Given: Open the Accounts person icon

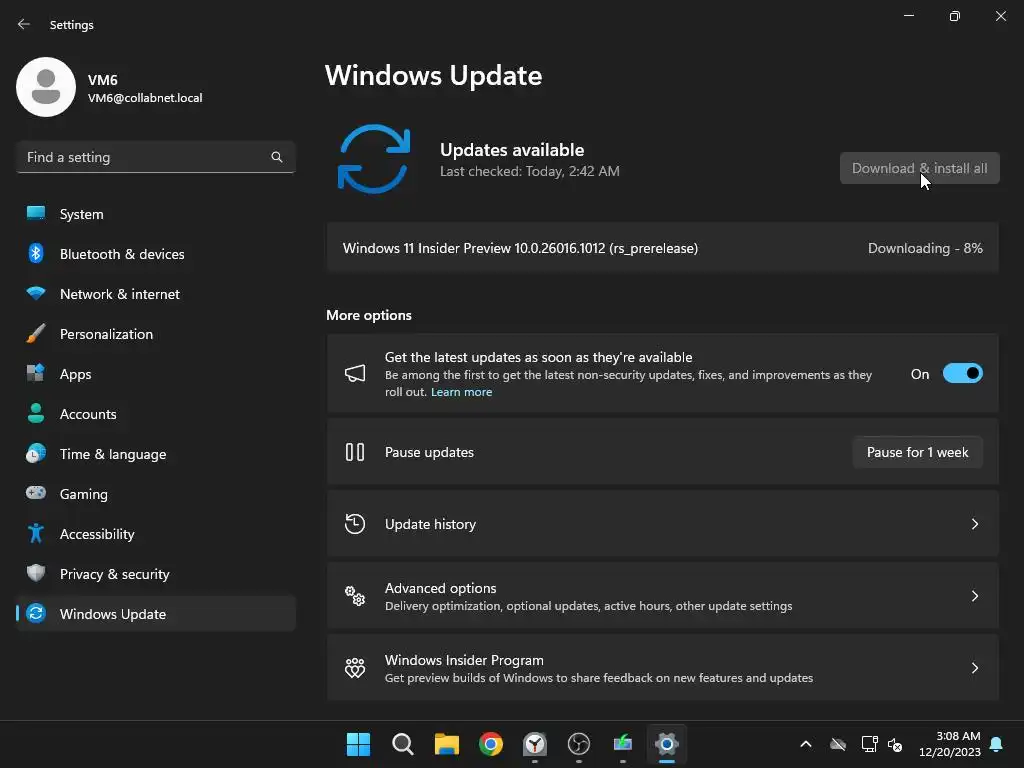Looking at the screenshot, I should [36, 413].
